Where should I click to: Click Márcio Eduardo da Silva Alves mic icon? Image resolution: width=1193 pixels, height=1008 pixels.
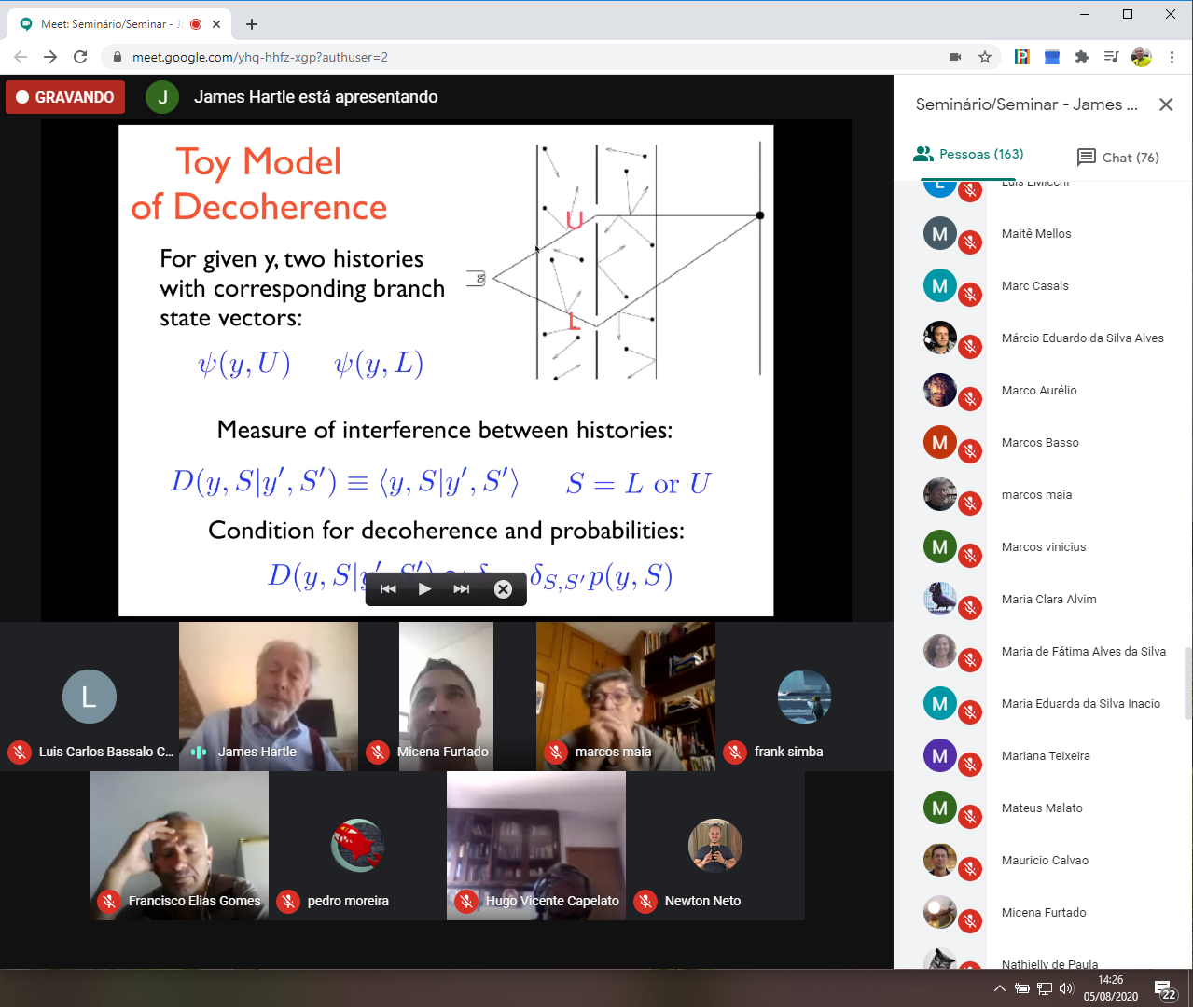[970, 347]
